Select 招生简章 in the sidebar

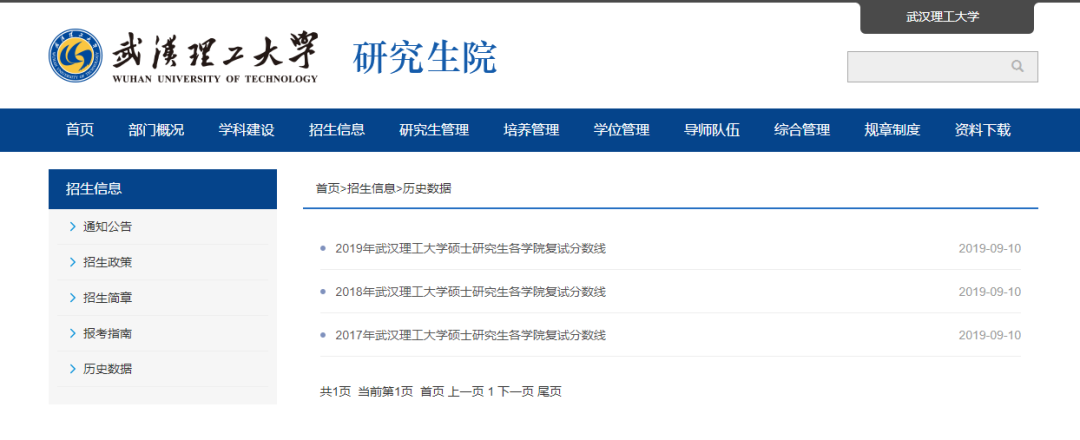click(107, 298)
